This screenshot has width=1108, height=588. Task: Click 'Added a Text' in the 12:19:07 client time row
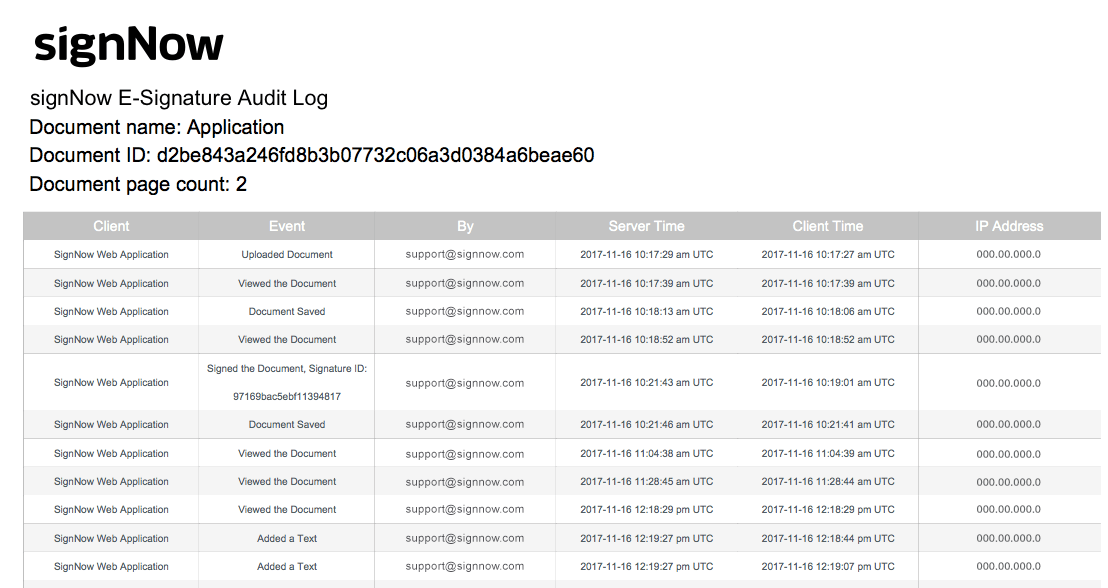tap(287, 566)
